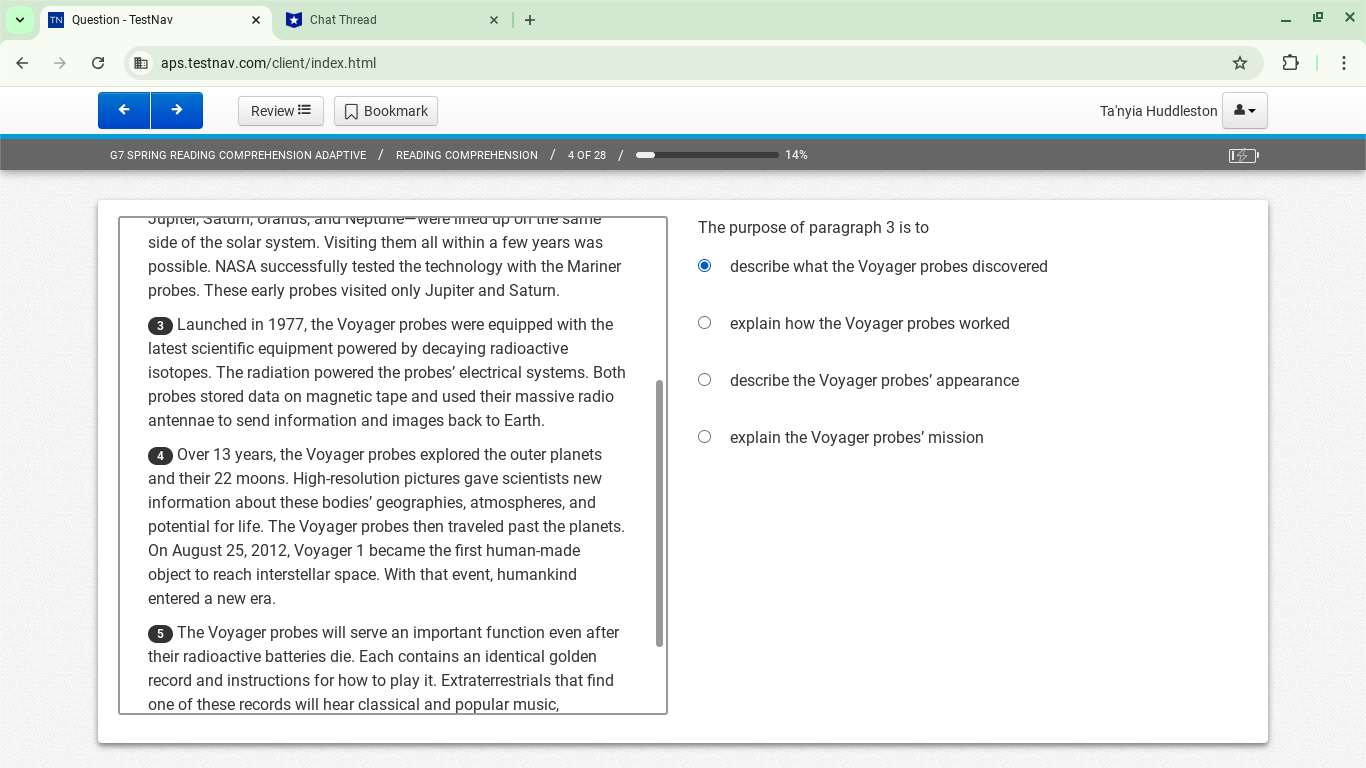Click the list icon inside the Review button
Viewport: 1366px width, 768px height.
click(306, 110)
